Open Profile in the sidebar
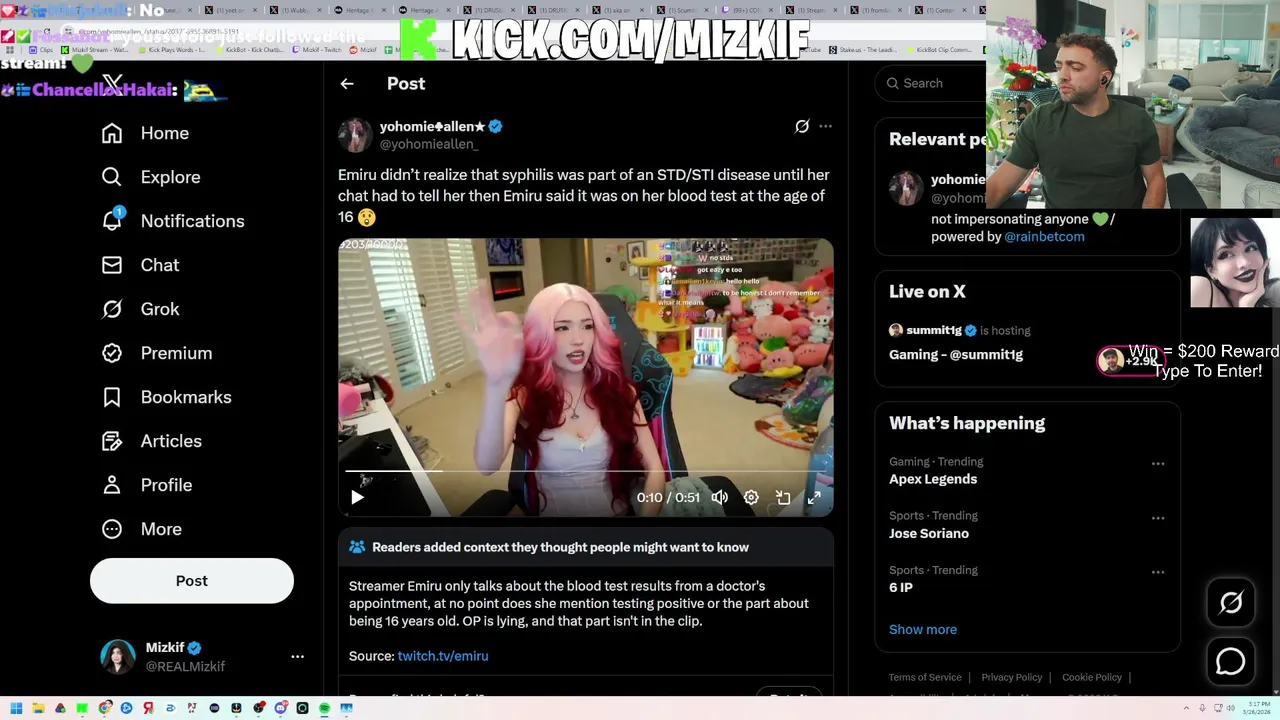The height and width of the screenshot is (720, 1280). pos(148,485)
